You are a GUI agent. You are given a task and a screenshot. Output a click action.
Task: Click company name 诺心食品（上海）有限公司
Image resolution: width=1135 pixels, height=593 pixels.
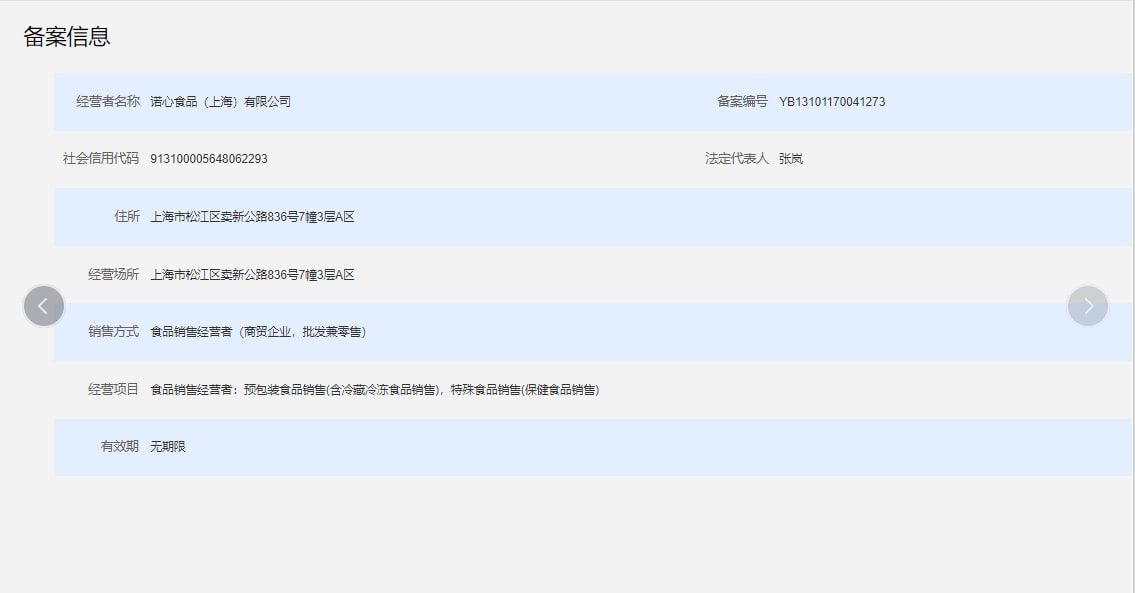pos(220,102)
